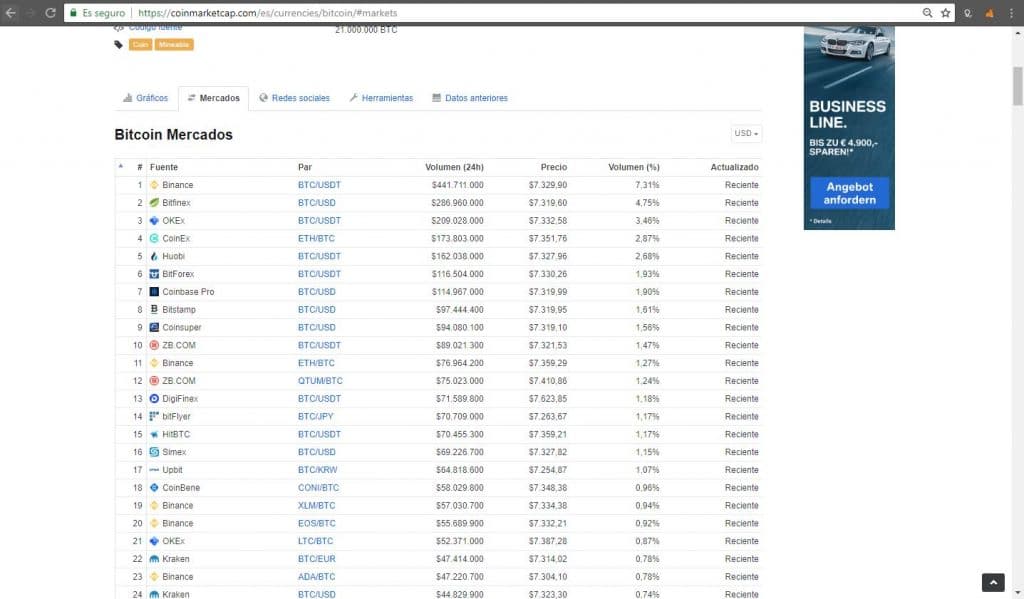Open the BTC/KRW pair link

tap(317, 470)
